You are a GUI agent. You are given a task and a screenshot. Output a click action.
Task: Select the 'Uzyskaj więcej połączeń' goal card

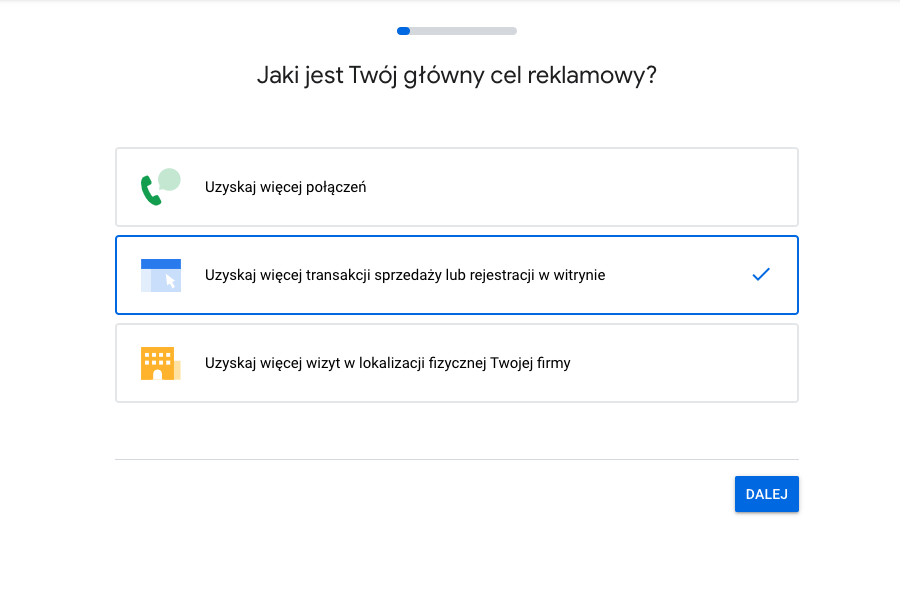click(457, 187)
